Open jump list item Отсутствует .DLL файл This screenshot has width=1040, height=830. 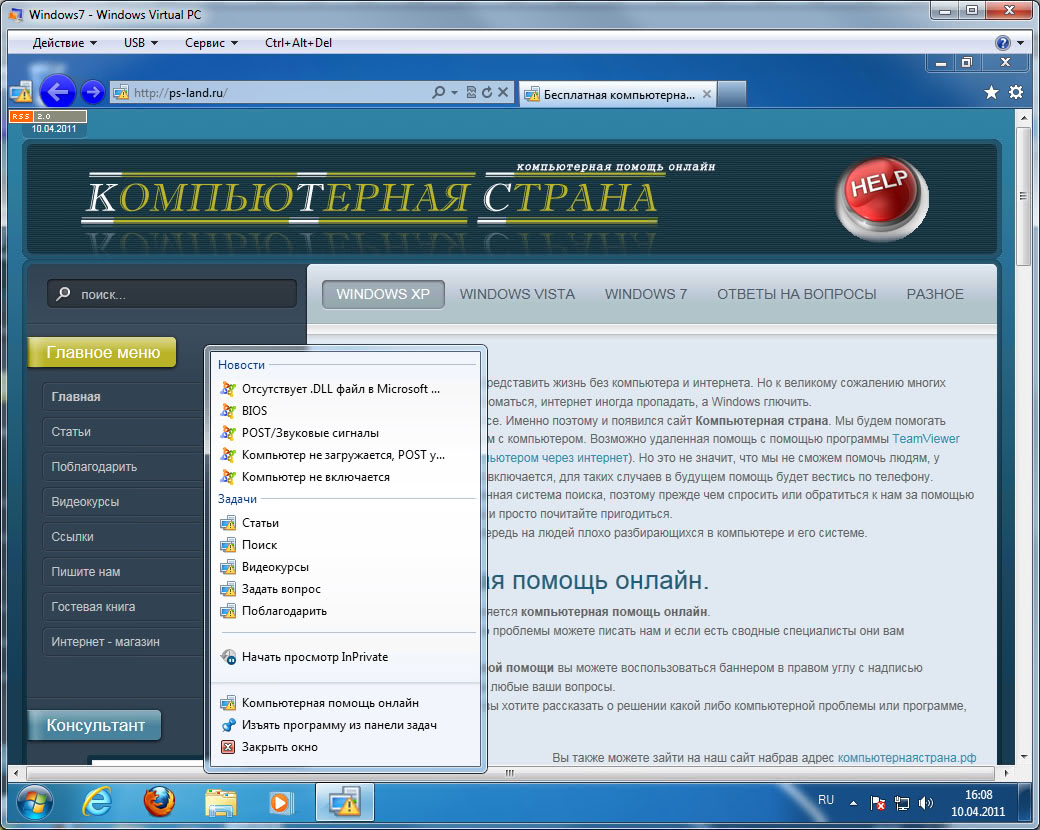click(x=345, y=389)
